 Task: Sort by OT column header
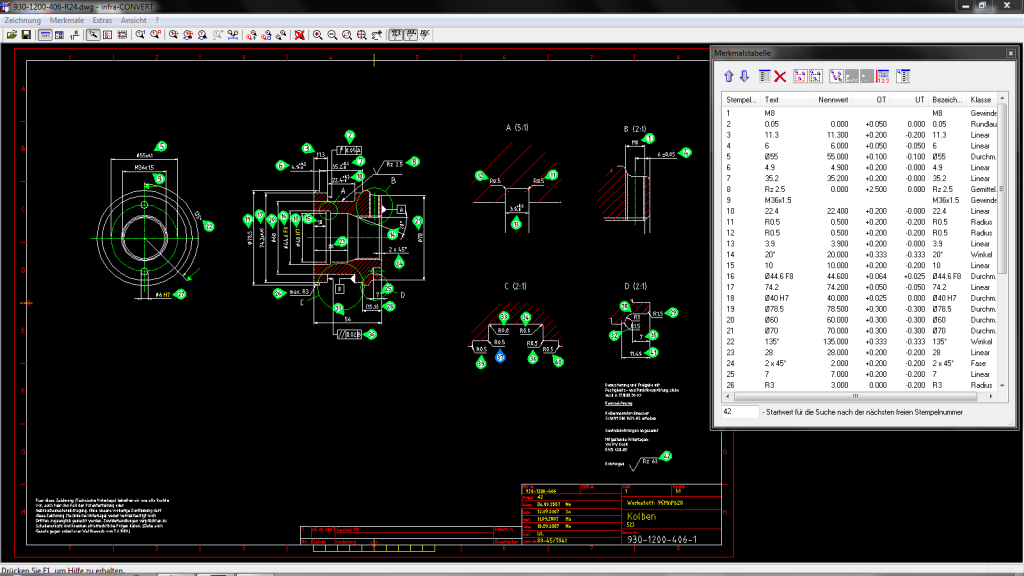[x=872, y=100]
